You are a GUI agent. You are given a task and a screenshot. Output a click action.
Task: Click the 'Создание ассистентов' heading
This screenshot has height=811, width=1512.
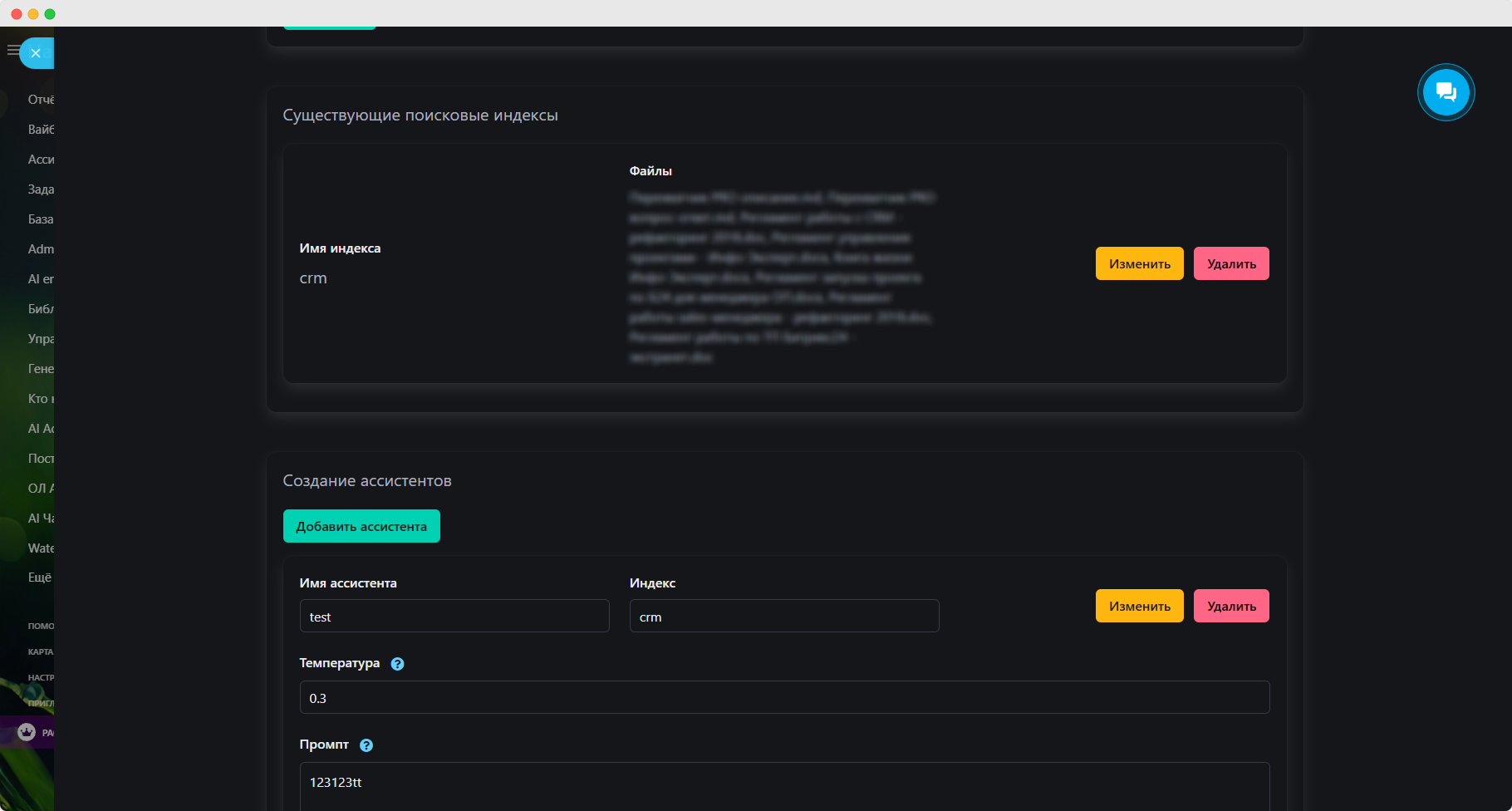[367, 481]
